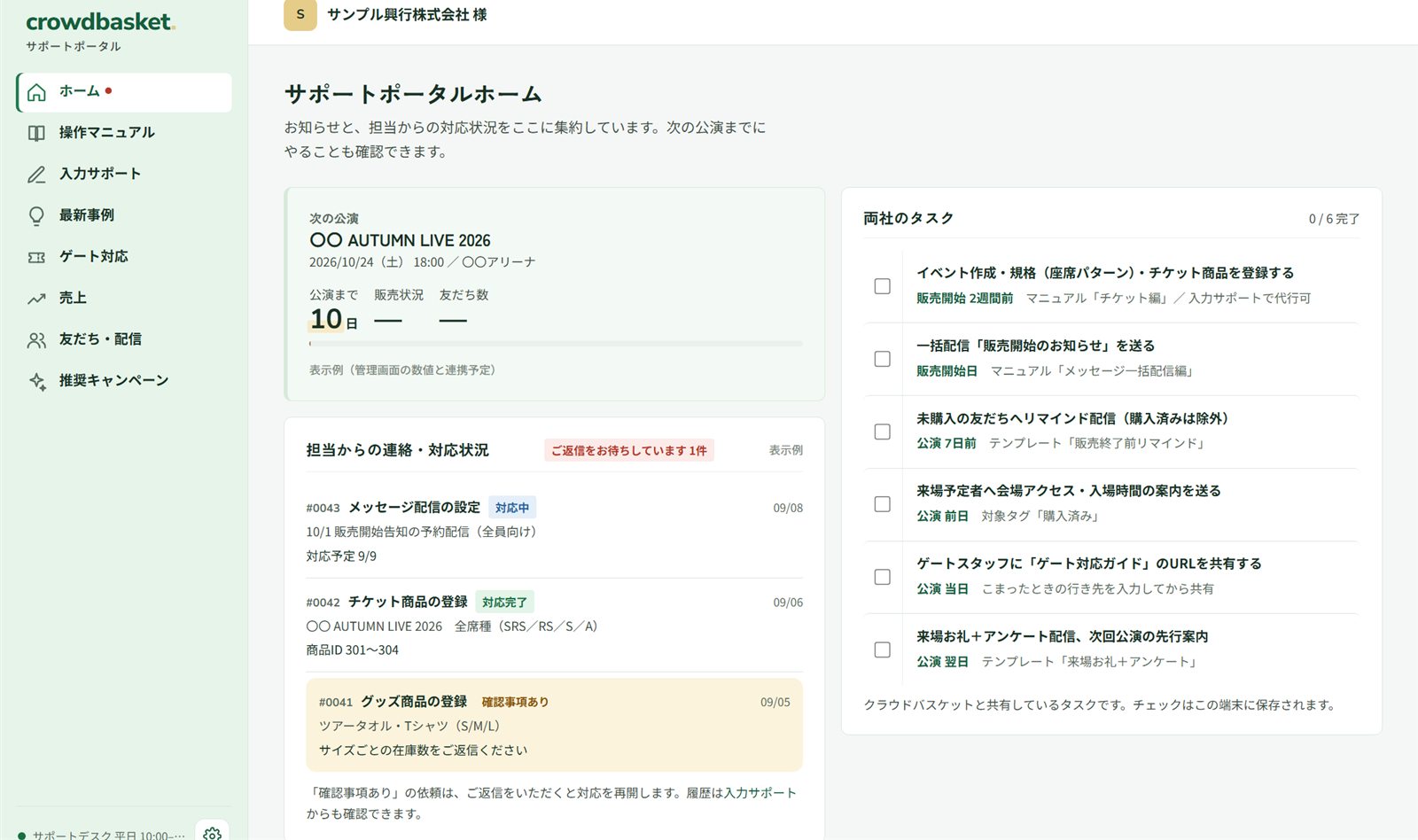Image resolution: width=1418 pixels, height=840 pixels.
Task: Click the crowdbasket logo
Action: 100,21
